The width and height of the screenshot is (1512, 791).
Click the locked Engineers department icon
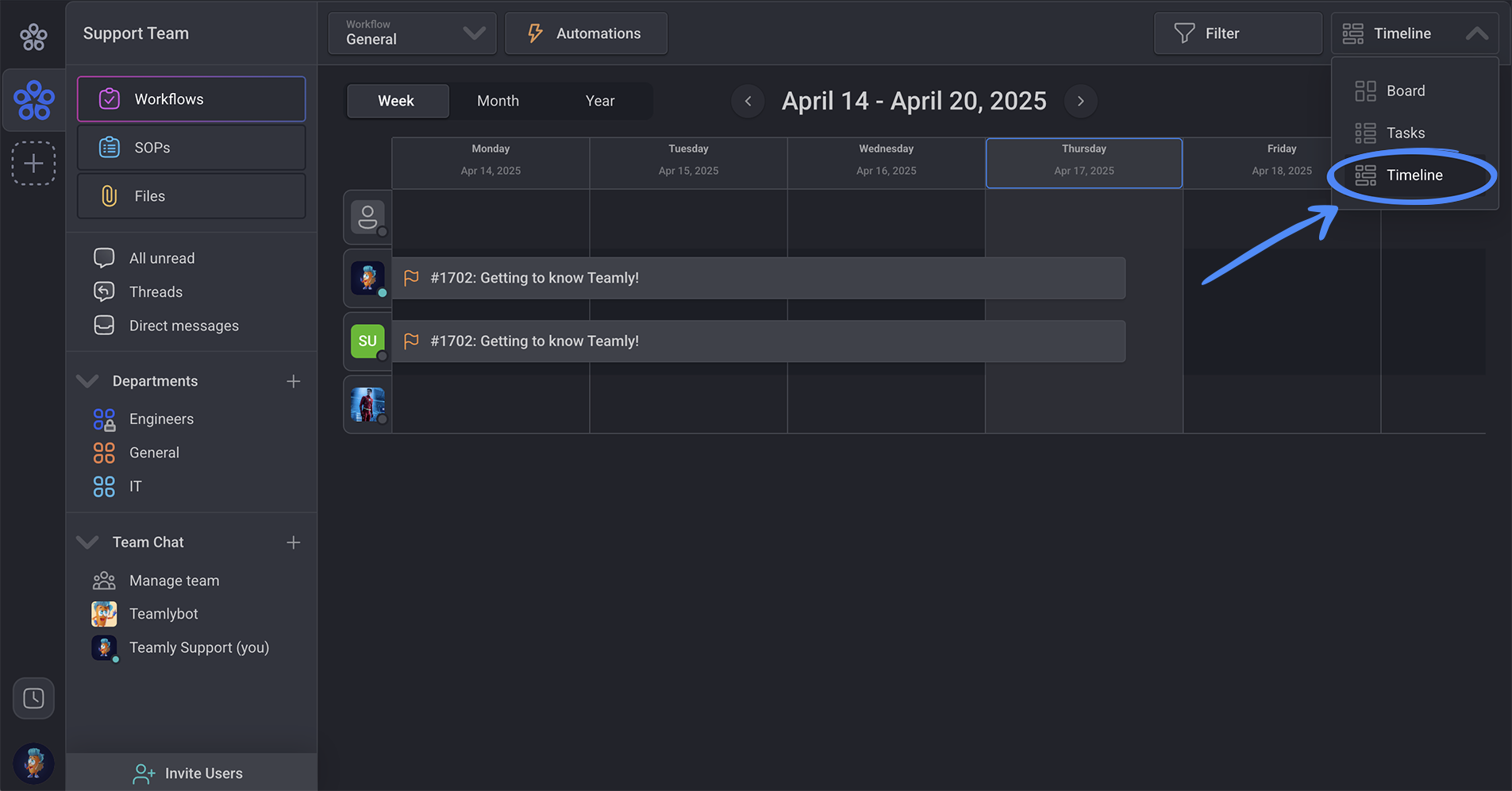pos(104,419)
